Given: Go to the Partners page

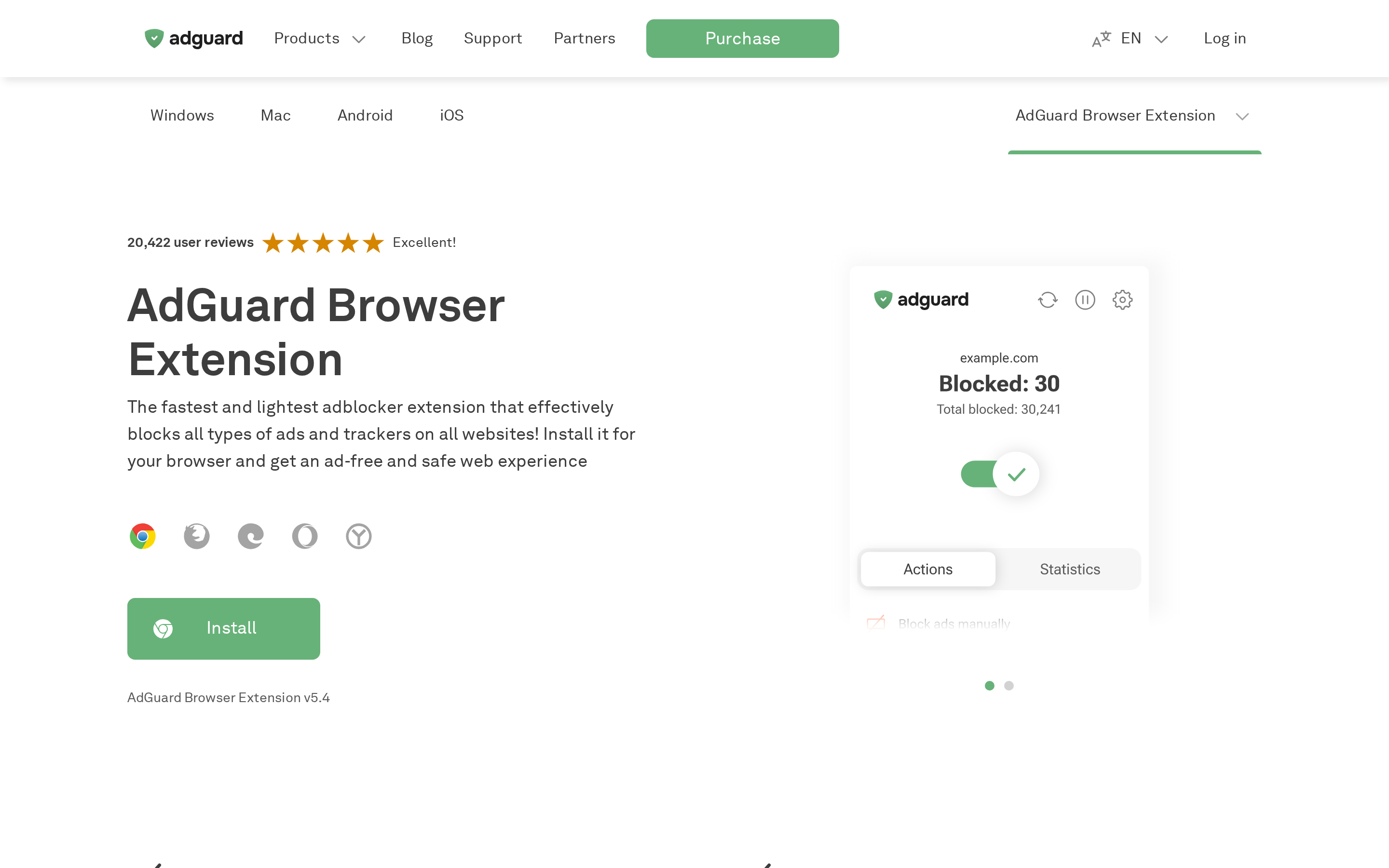Looking at the screenshot, I should pyautogui.click(x=585, y=39).
